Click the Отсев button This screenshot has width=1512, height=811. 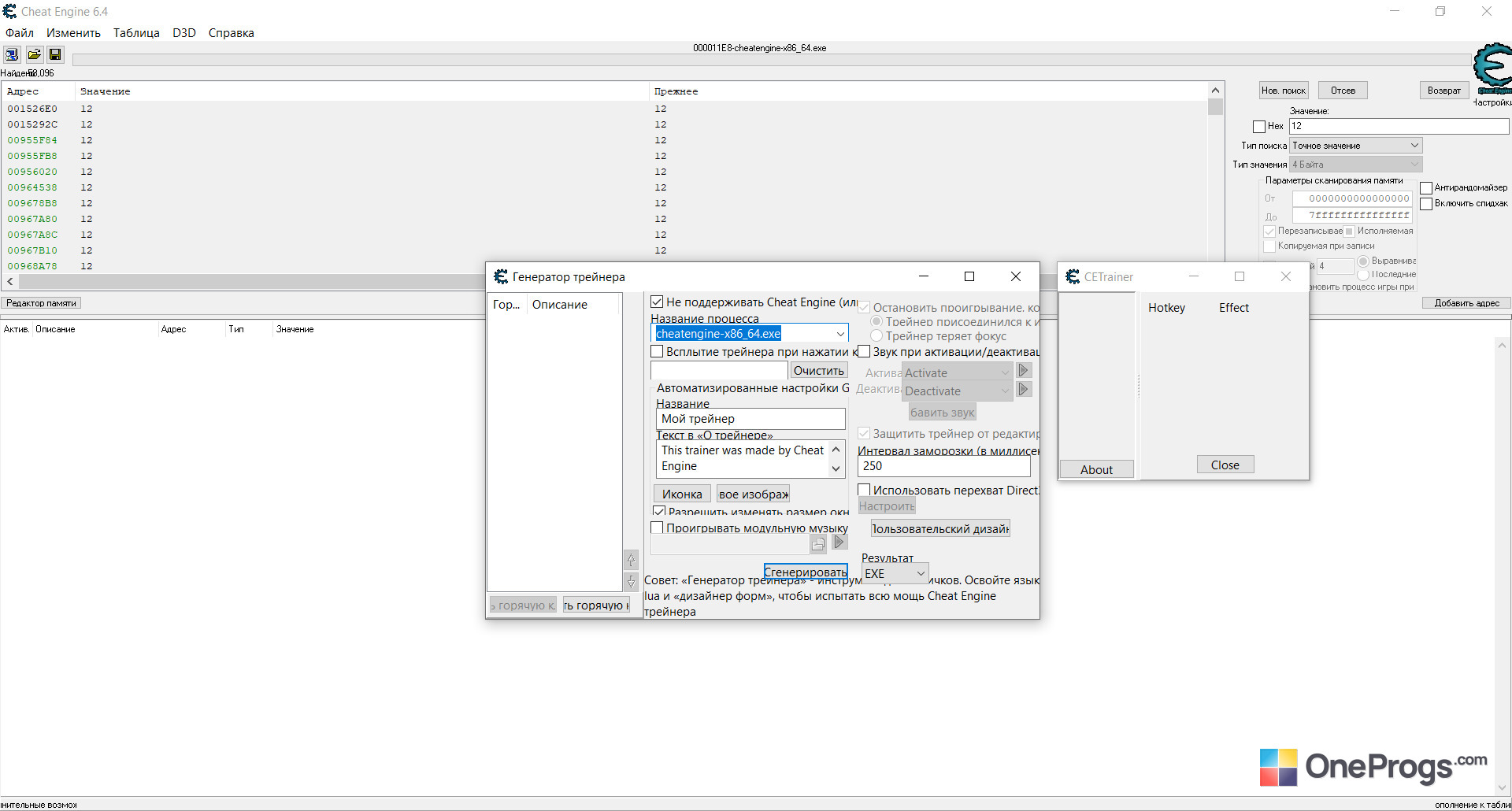pos(1343,91)
